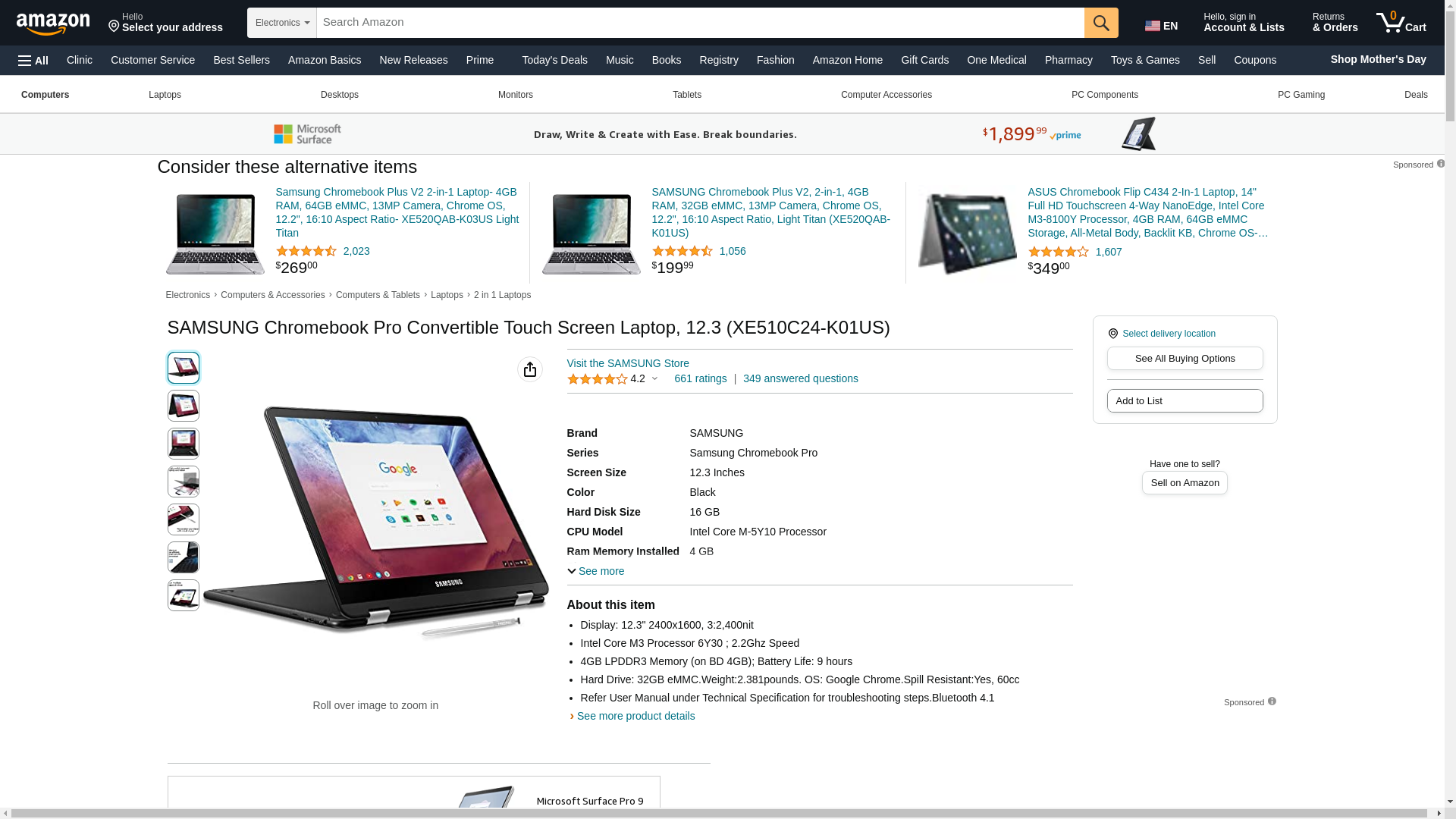Expand the 4.2 star rating dropdown arrow

[654, 379]
